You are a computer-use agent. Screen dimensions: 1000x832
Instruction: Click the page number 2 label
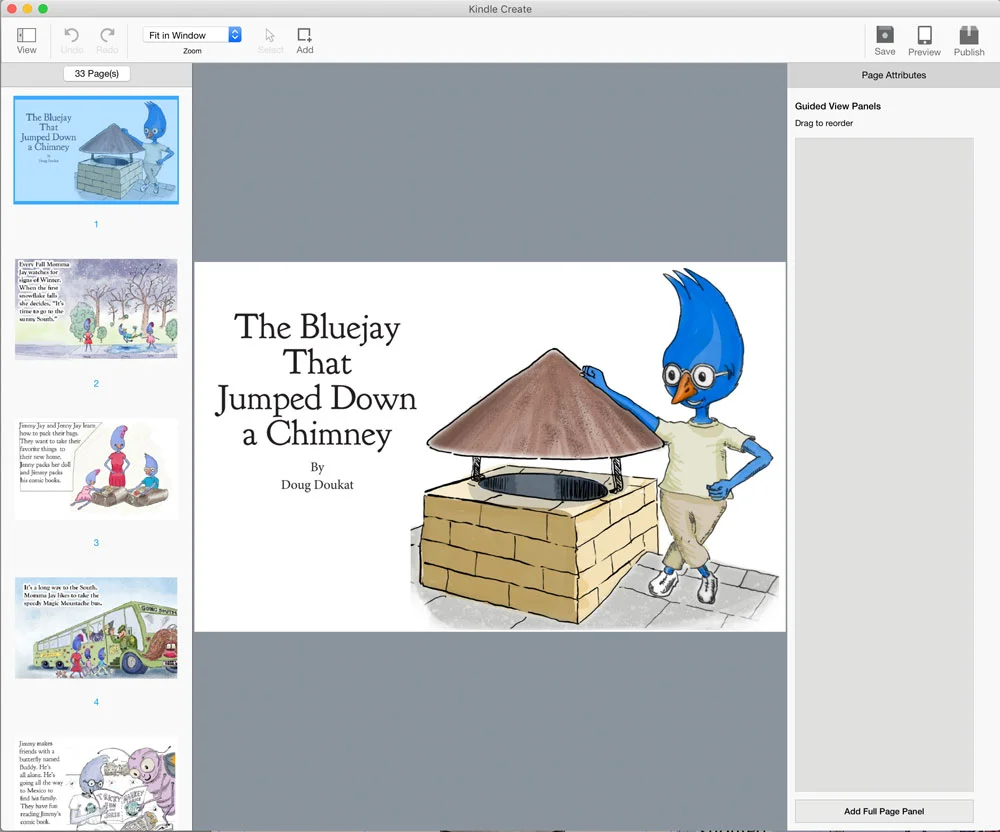coord(96,384)
